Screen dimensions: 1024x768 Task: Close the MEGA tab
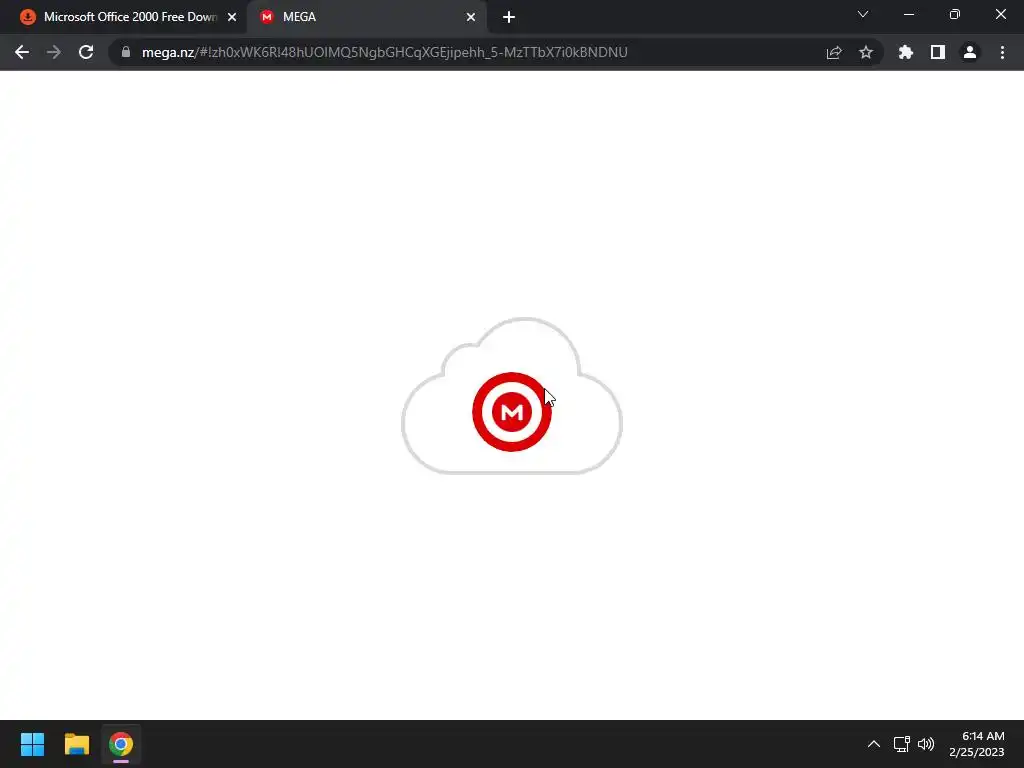pyautogui.click(x=471, y=17)
